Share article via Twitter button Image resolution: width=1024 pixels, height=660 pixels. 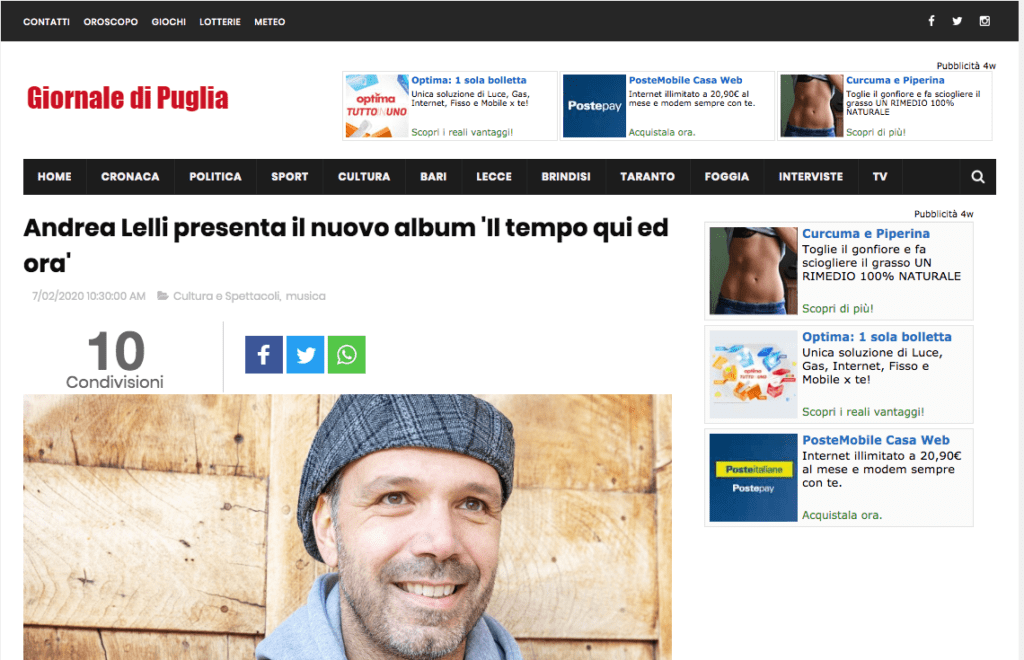(x=305, y=354)
